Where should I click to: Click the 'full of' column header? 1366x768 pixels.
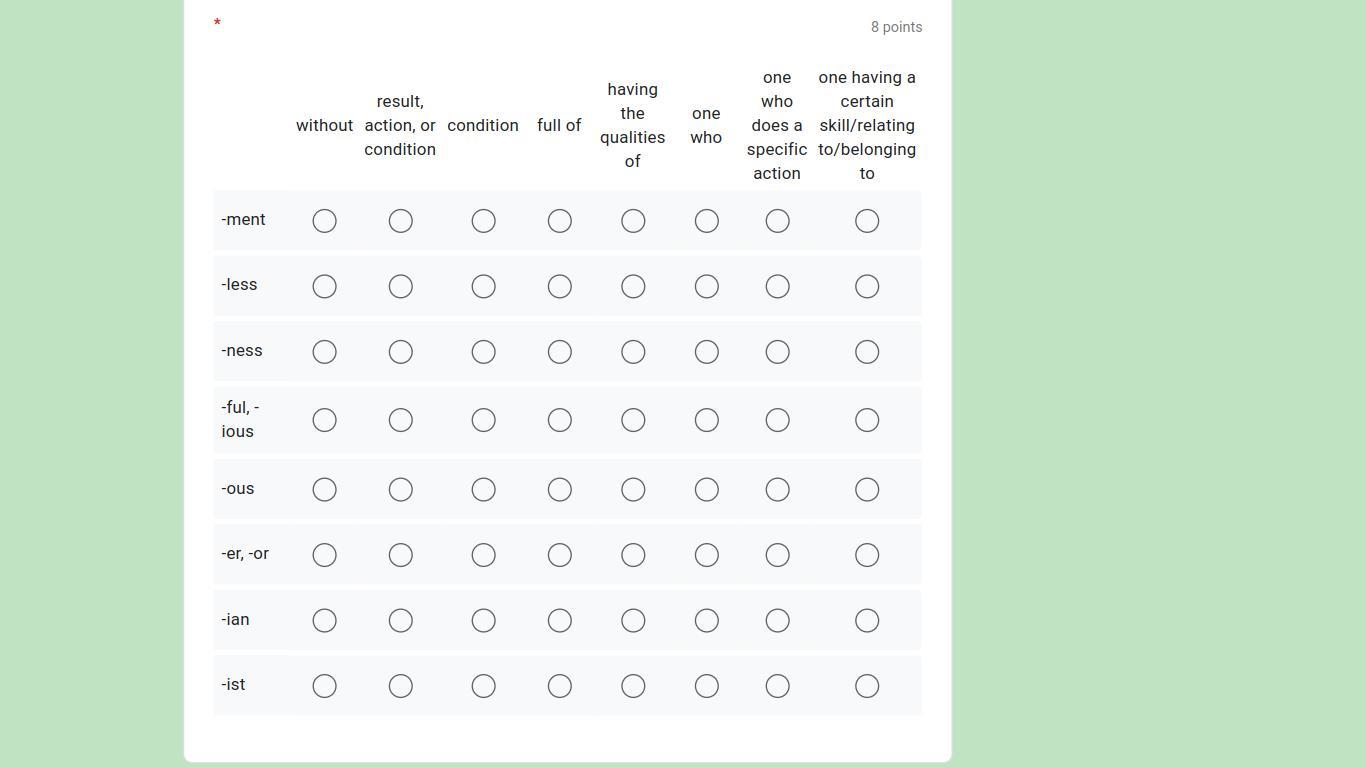(559, 126)
